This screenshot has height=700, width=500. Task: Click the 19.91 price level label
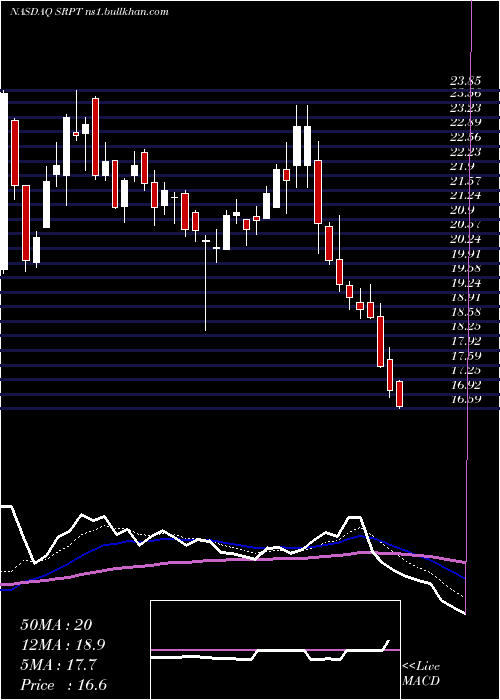(x=466, y=254)
